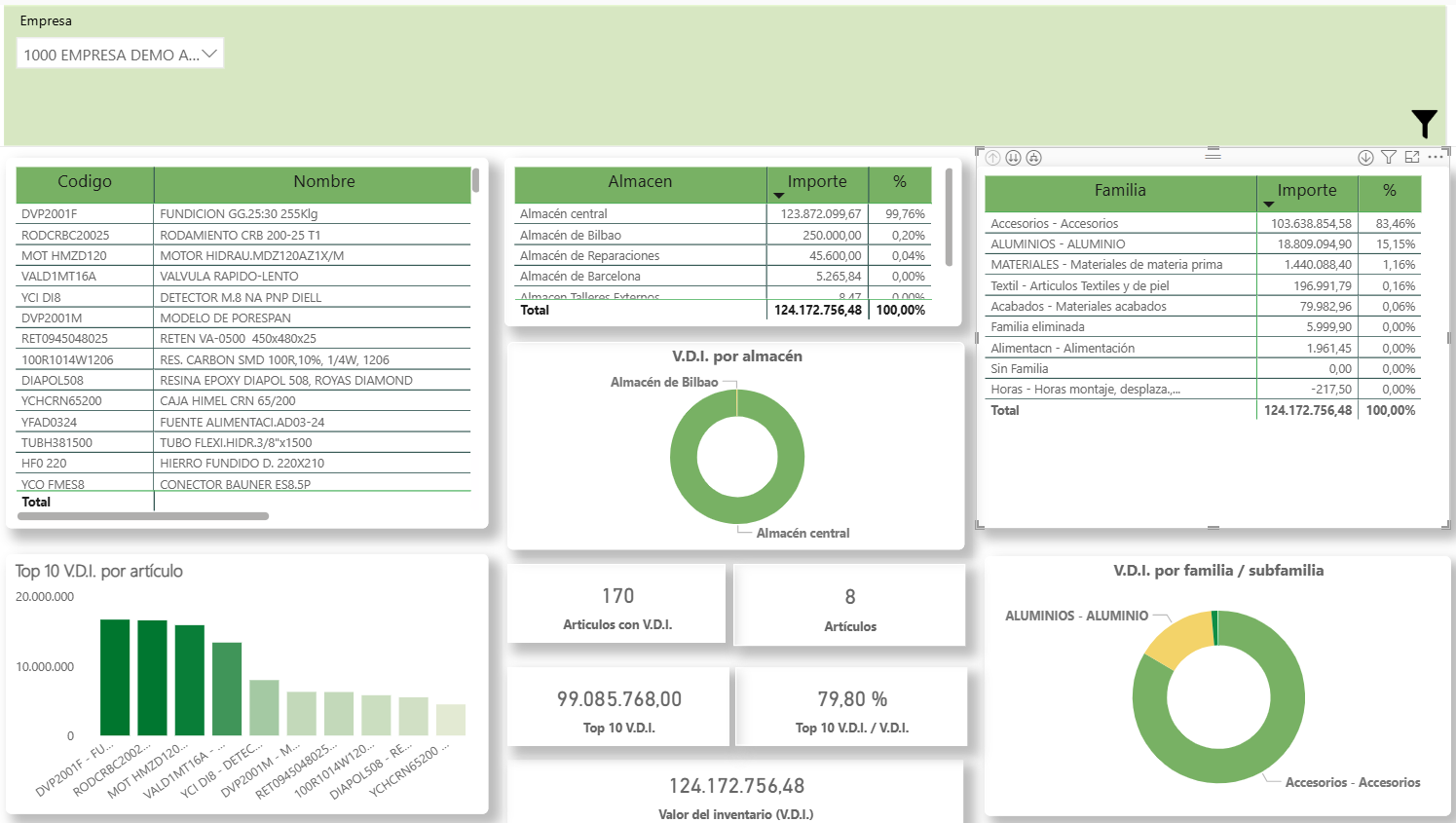Click the drag handle atop Familia visual
The width and height of the screenshot is (1456, 823).
coord(1213,154)
